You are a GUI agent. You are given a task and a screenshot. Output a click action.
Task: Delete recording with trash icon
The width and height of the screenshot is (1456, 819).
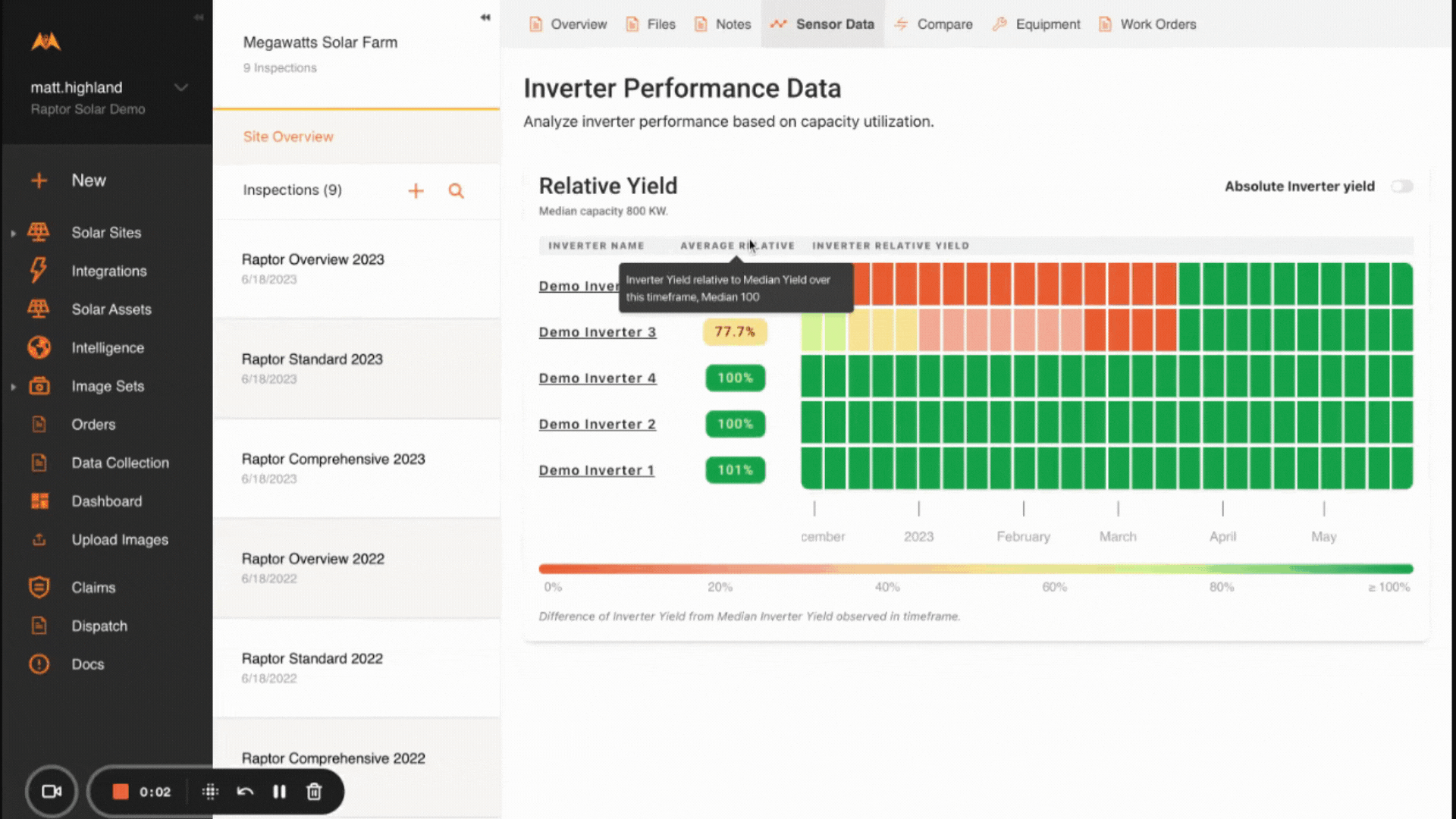pos(314,792)
